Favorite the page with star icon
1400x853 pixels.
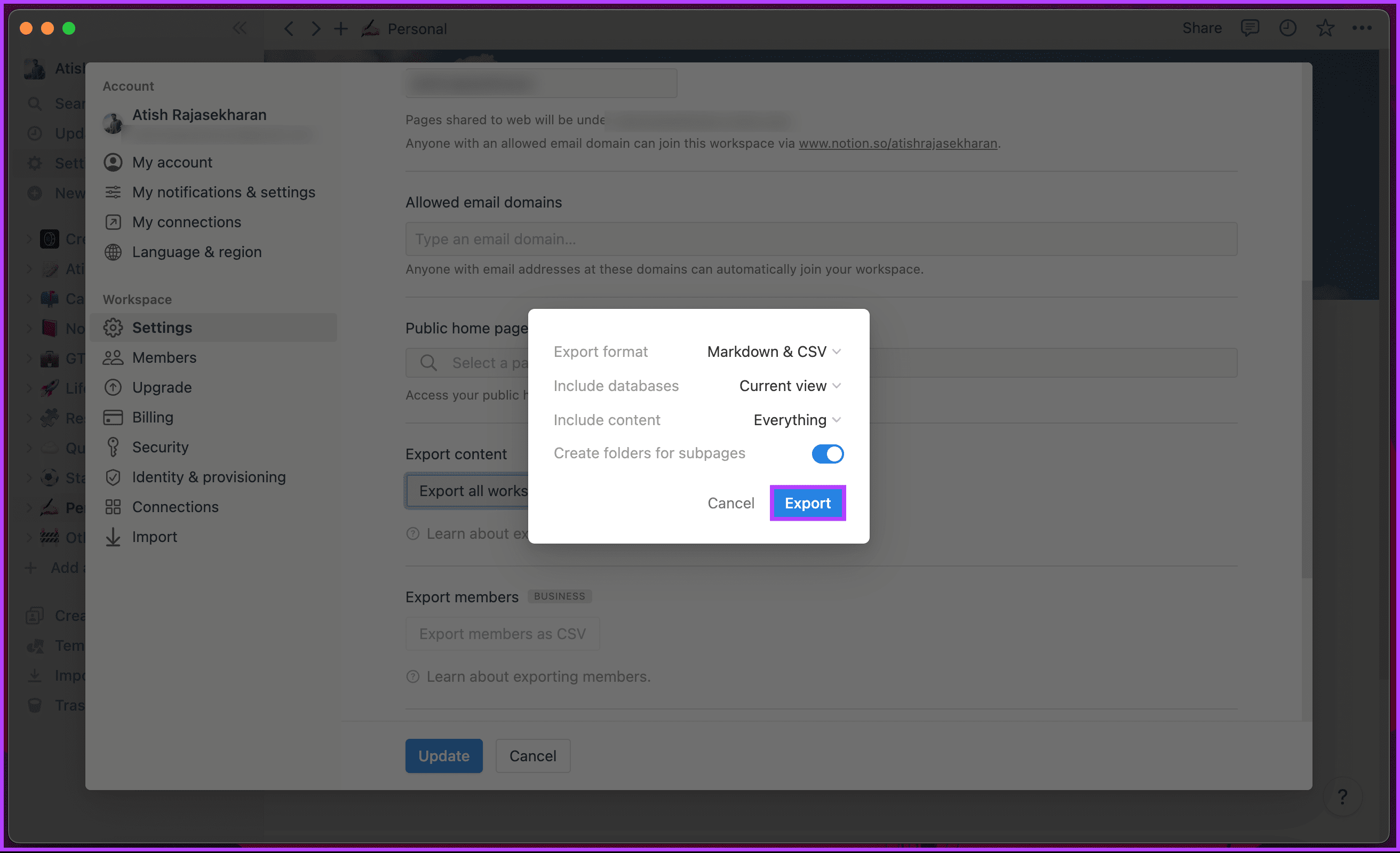click(x=1324, y=28)
